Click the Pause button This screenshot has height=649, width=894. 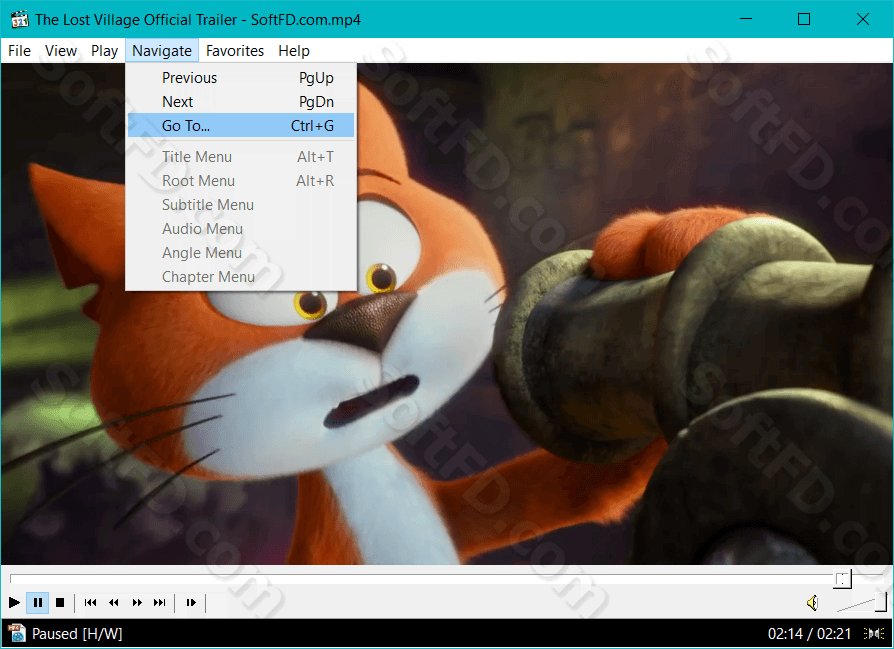point(38,602)
